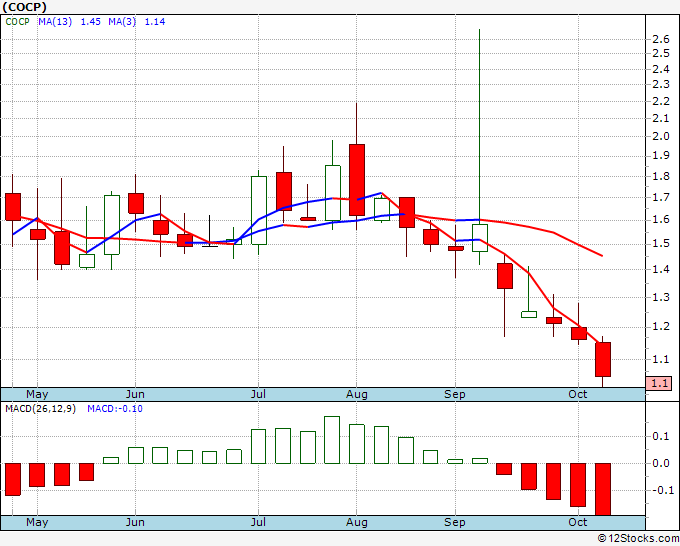Click the 1.2 price axis label
This screenshot has width=680, height=546.
(x=660, y=327)
